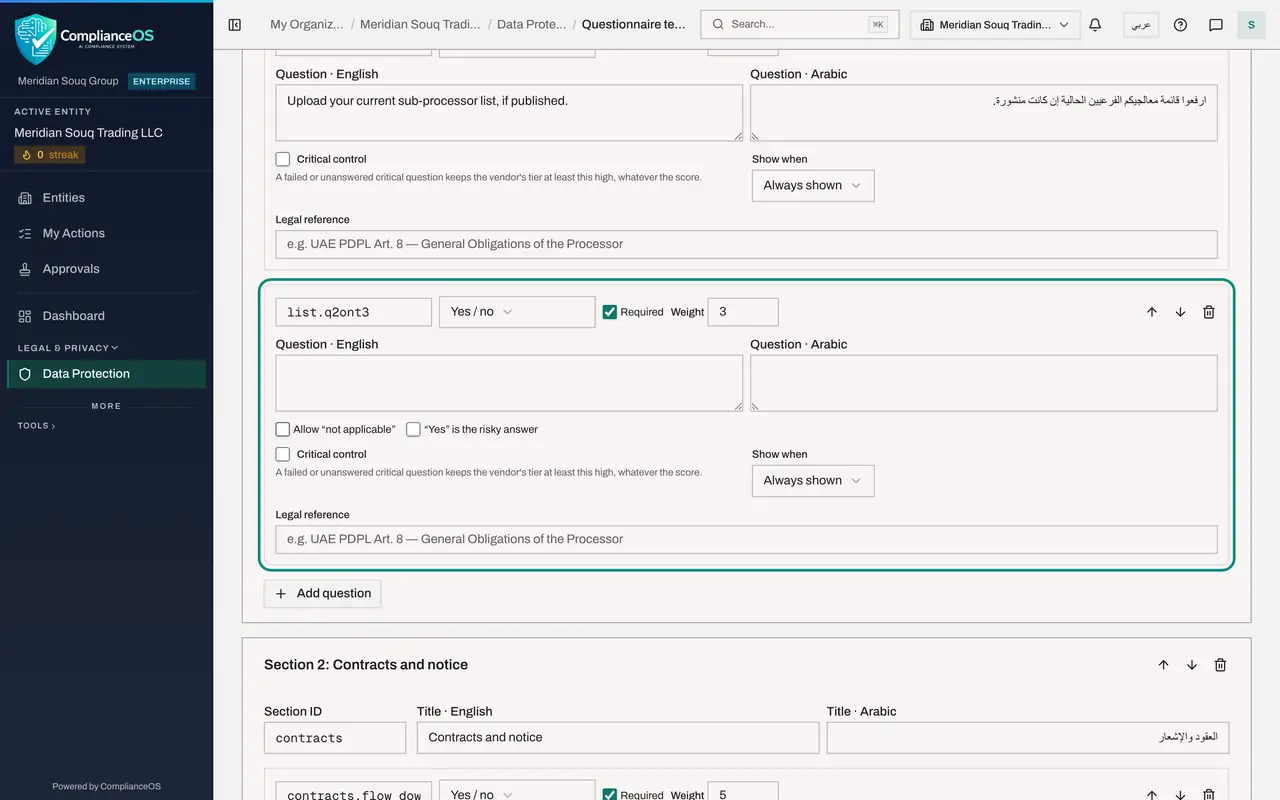Open the notifications bell
Screen dimensions: 1280x800
point(1095,25)
